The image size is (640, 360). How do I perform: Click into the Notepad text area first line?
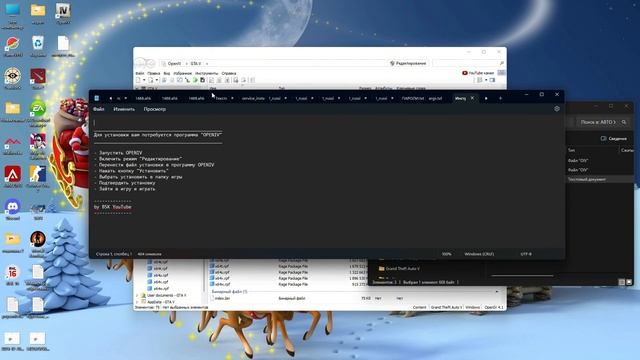point(327,122)
